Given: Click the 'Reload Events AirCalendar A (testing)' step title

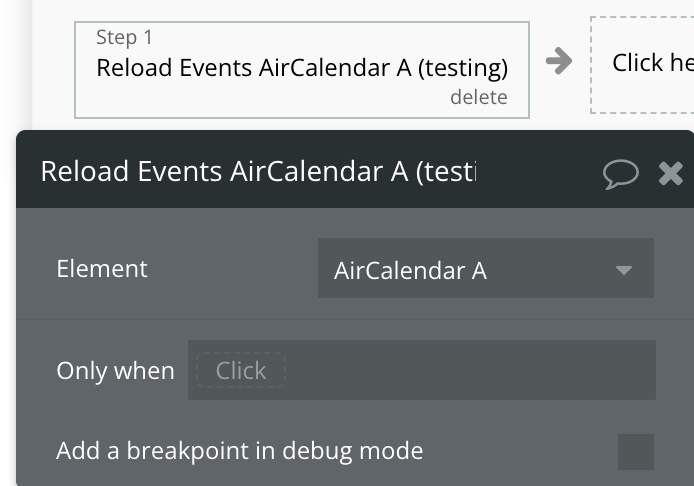Looking at the screenshot, I should pos(301,68).
